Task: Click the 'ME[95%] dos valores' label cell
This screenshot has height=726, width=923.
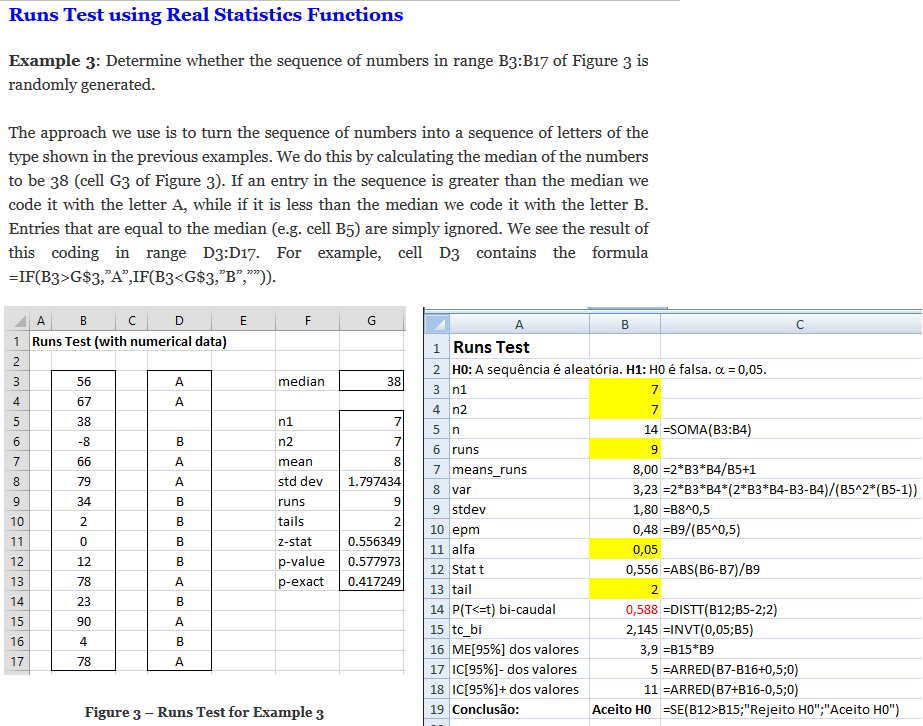Action: coord(519,650)
